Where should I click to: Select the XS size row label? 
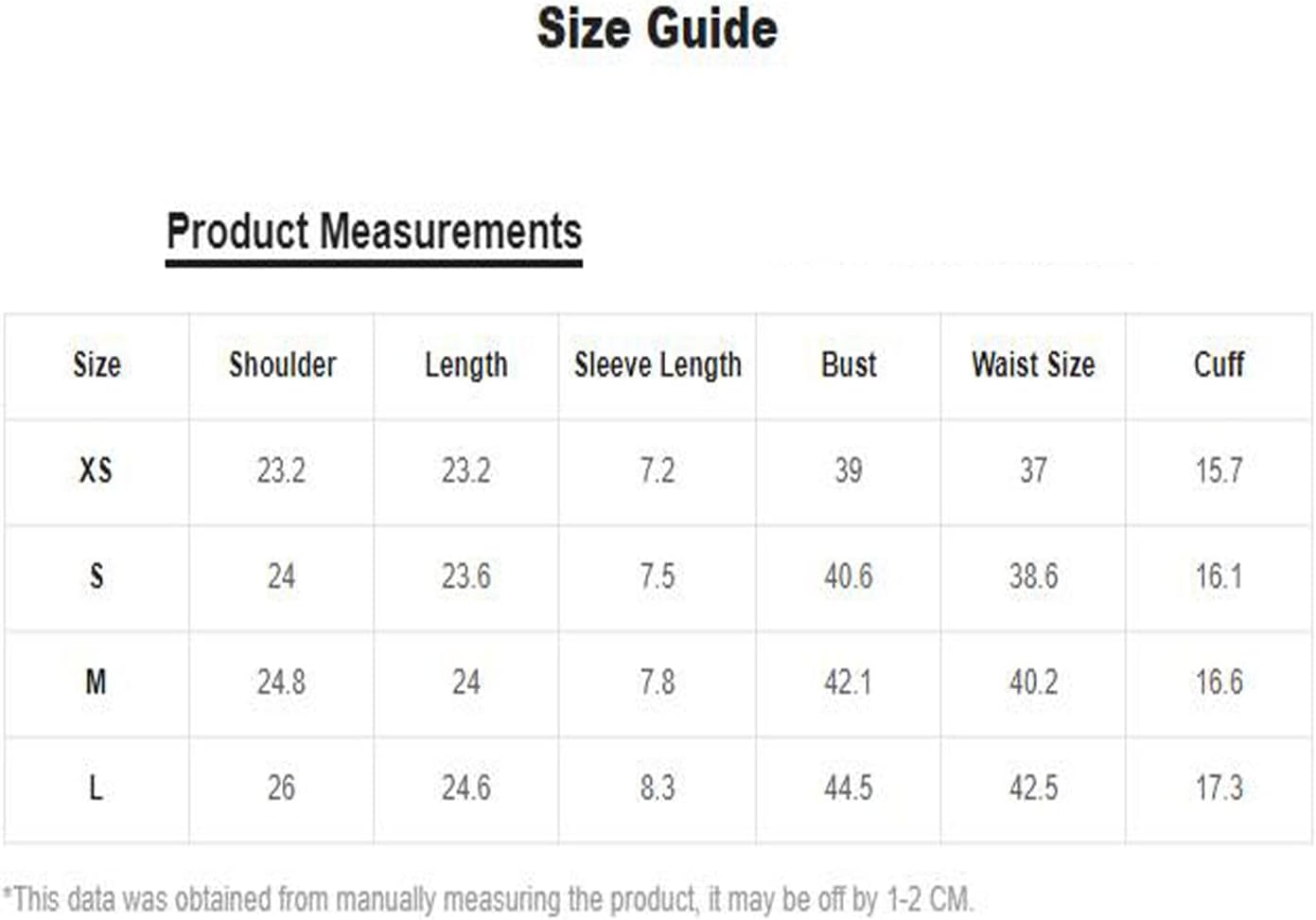(x=96, y=470)
